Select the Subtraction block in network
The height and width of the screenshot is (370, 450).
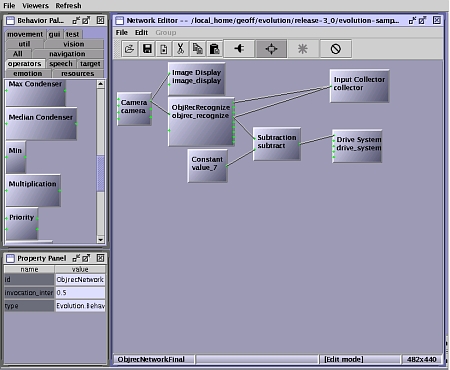pyautogui.click(x=277, y=144)
